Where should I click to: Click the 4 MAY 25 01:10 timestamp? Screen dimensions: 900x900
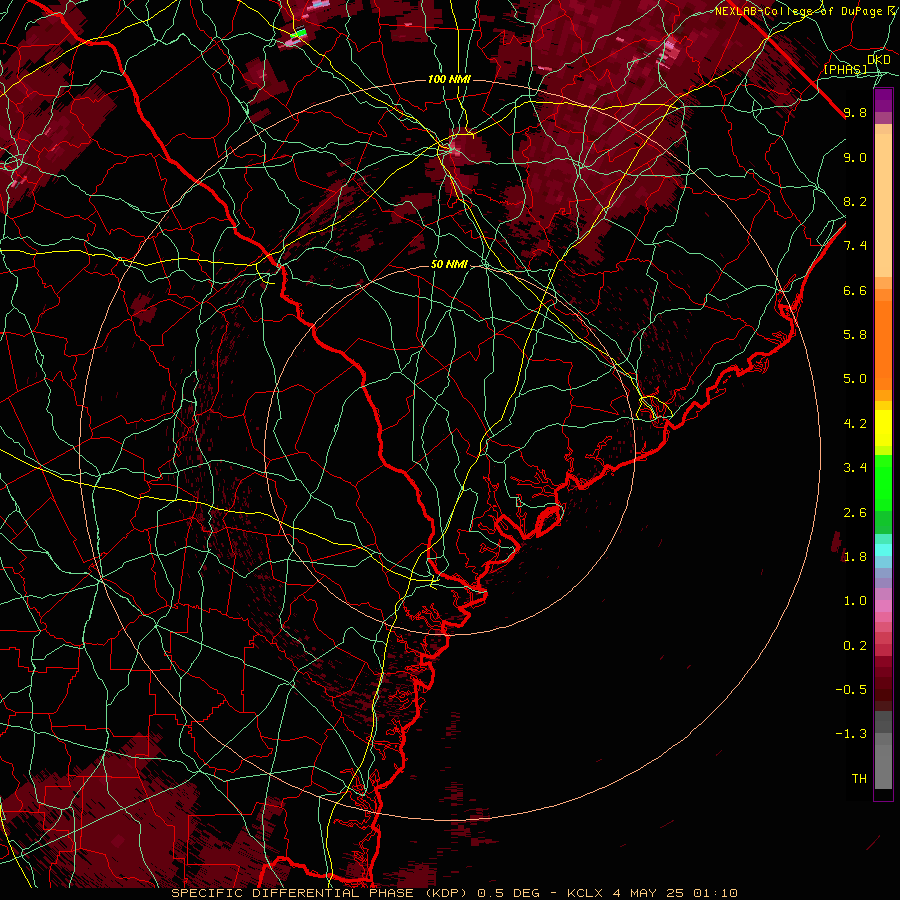tap(674, 893)
